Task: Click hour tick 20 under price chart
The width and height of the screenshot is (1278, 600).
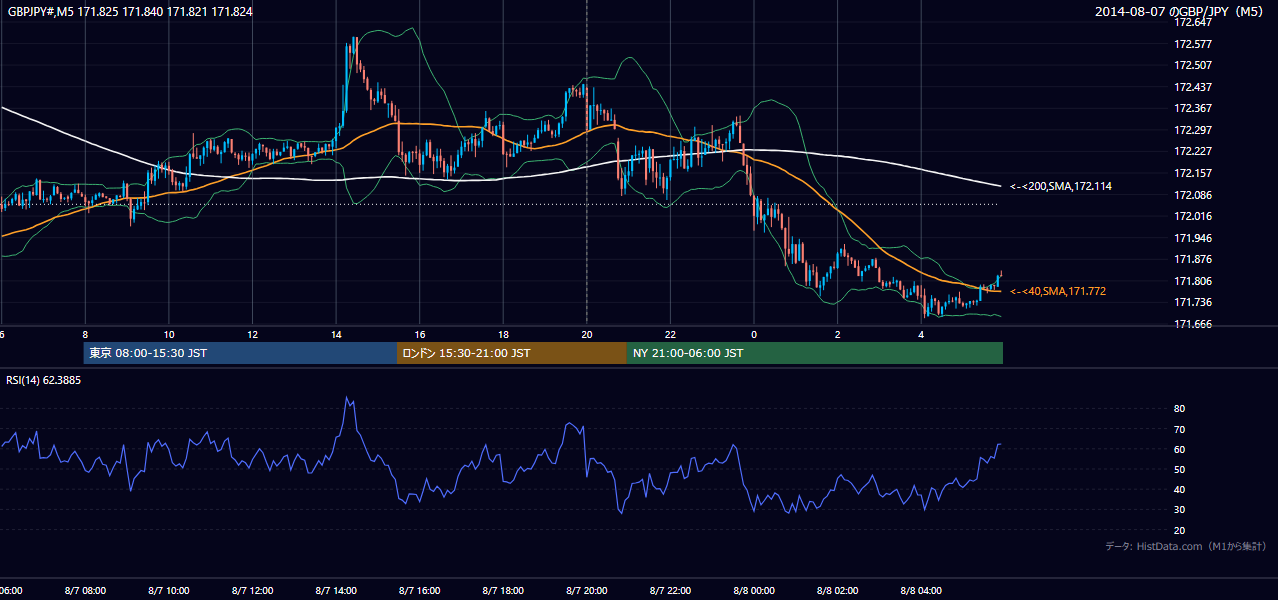Action: [587, 335]
